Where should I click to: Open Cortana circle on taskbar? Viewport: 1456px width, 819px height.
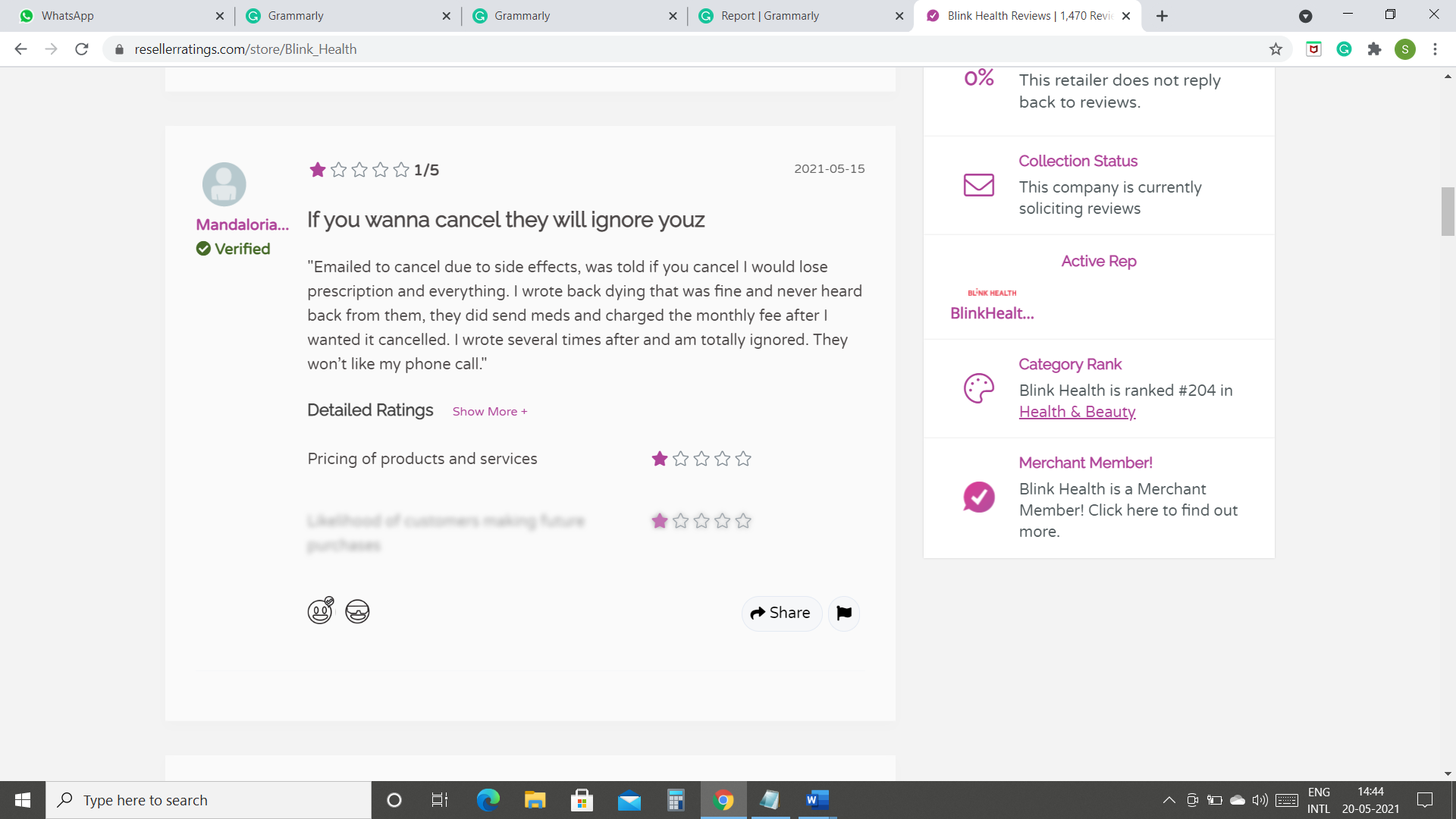[394, 800]
